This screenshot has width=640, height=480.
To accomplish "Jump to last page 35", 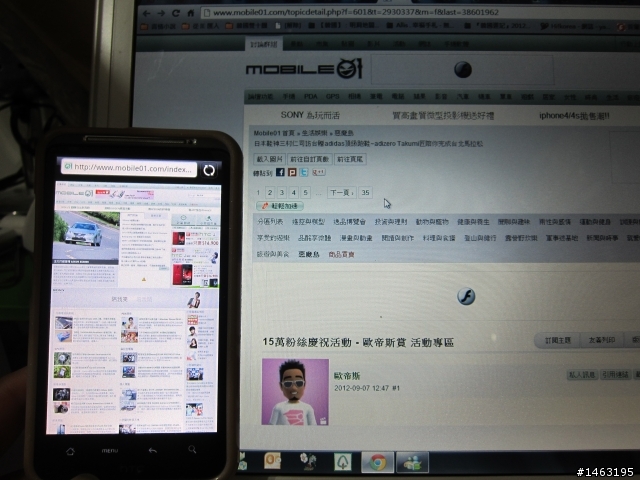I will (365, 192).
